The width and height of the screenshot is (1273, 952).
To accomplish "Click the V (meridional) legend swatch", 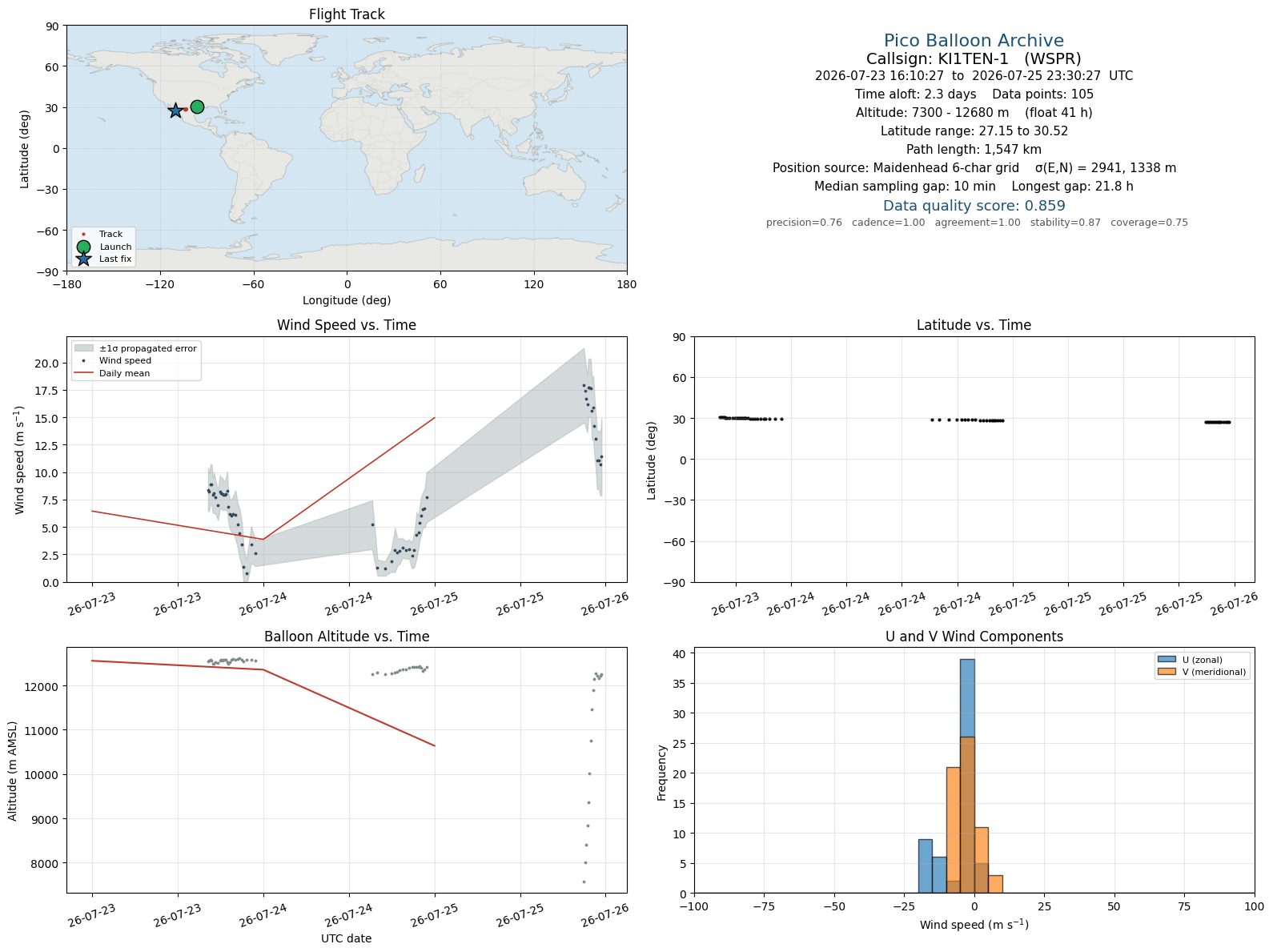I will pyautogui.click(x=1167, y=672).
